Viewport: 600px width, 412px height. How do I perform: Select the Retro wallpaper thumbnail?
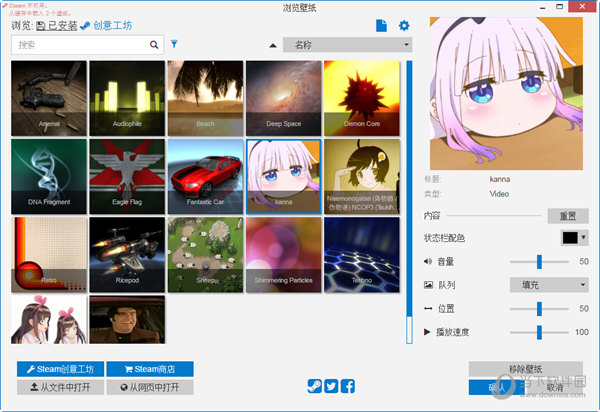click(49, 255)
